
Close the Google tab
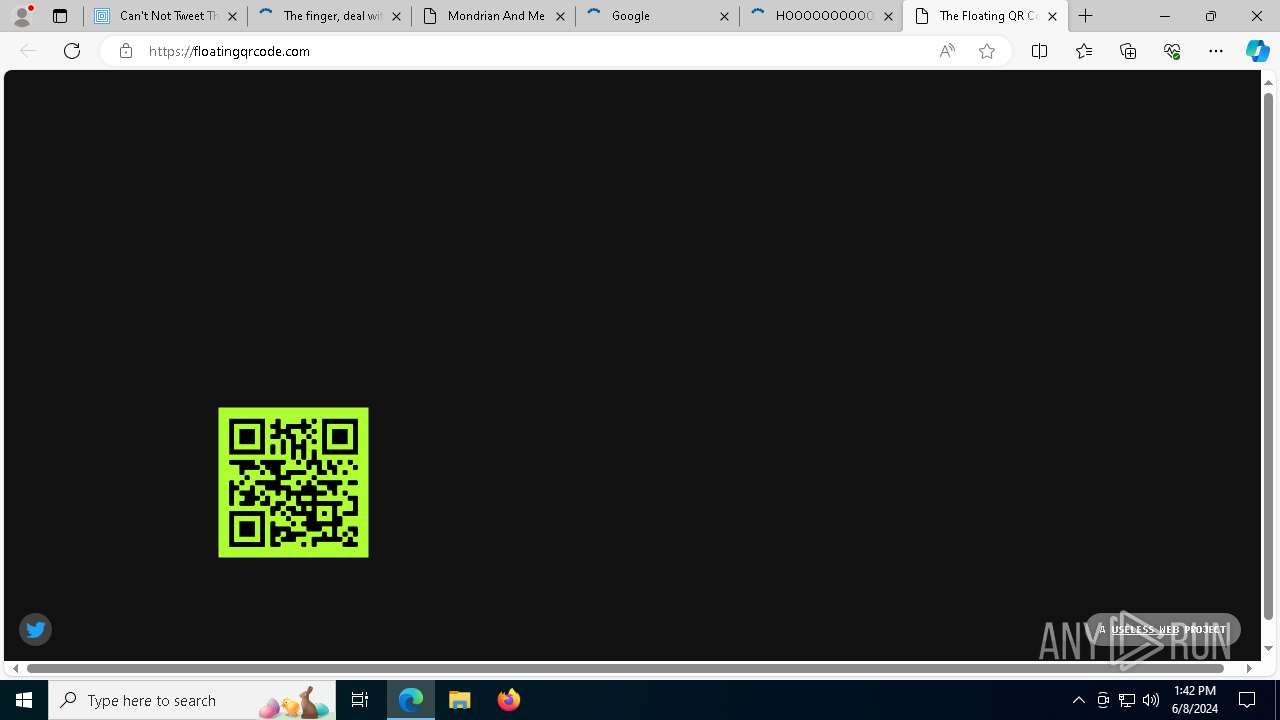(724, 16)
